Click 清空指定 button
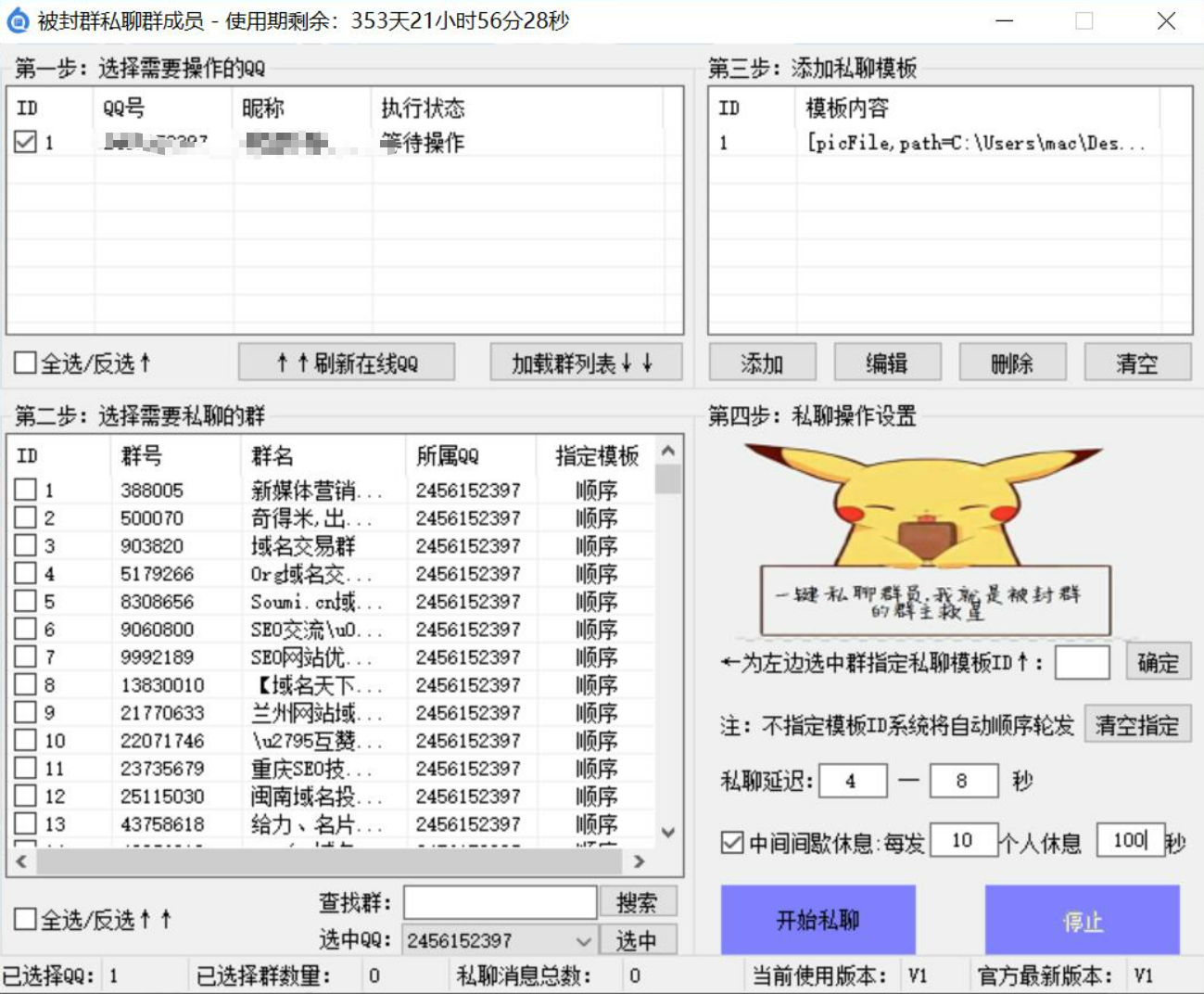 pos(1136,725)
